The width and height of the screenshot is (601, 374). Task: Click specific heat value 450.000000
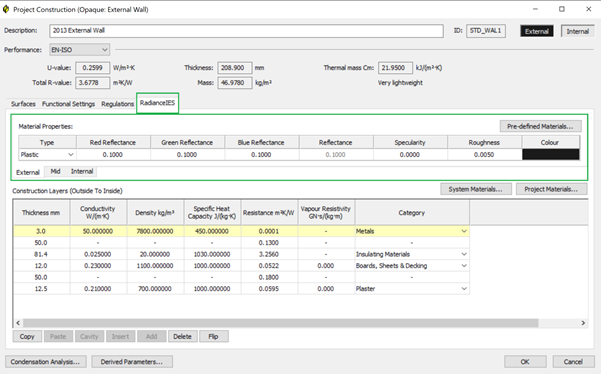tap(212, 231)
